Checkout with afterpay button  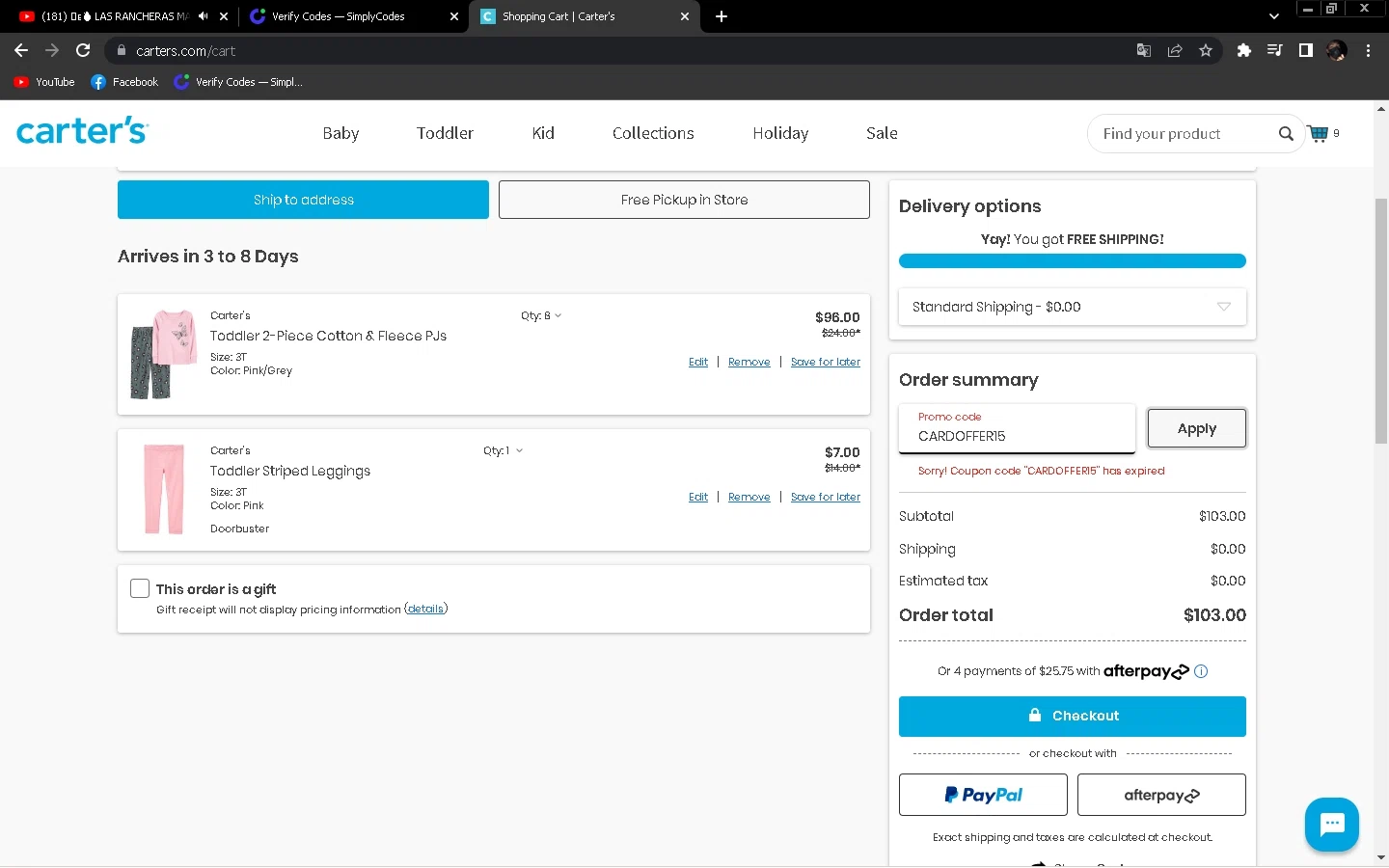(1161, 795)
